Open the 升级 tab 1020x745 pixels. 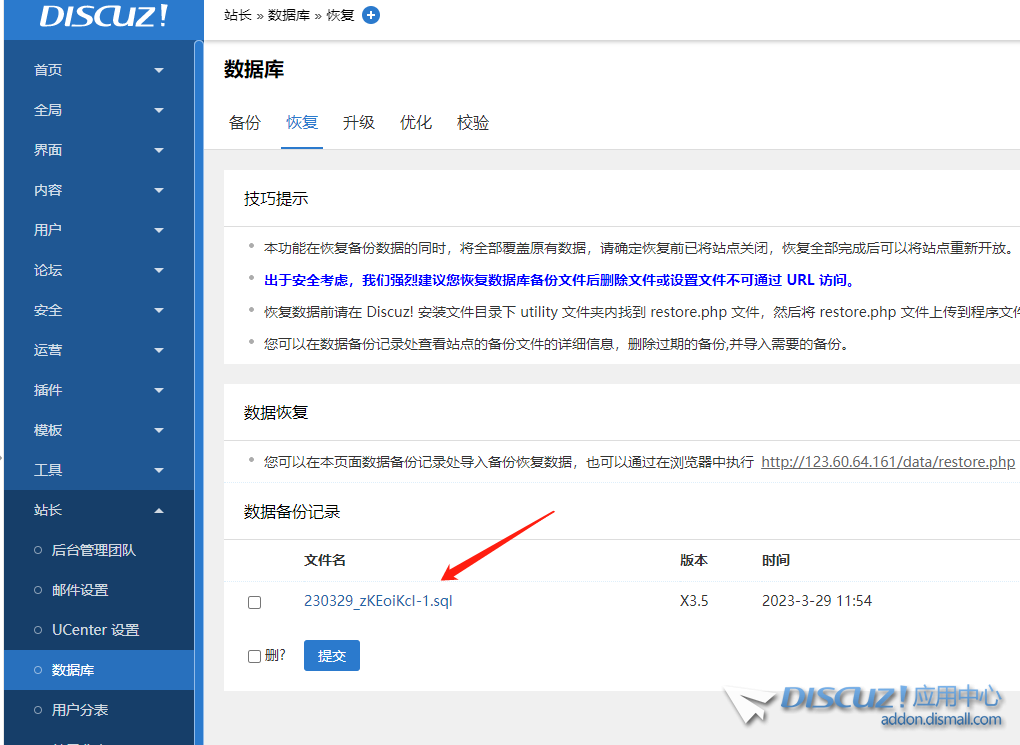click(x=359, y=123)
